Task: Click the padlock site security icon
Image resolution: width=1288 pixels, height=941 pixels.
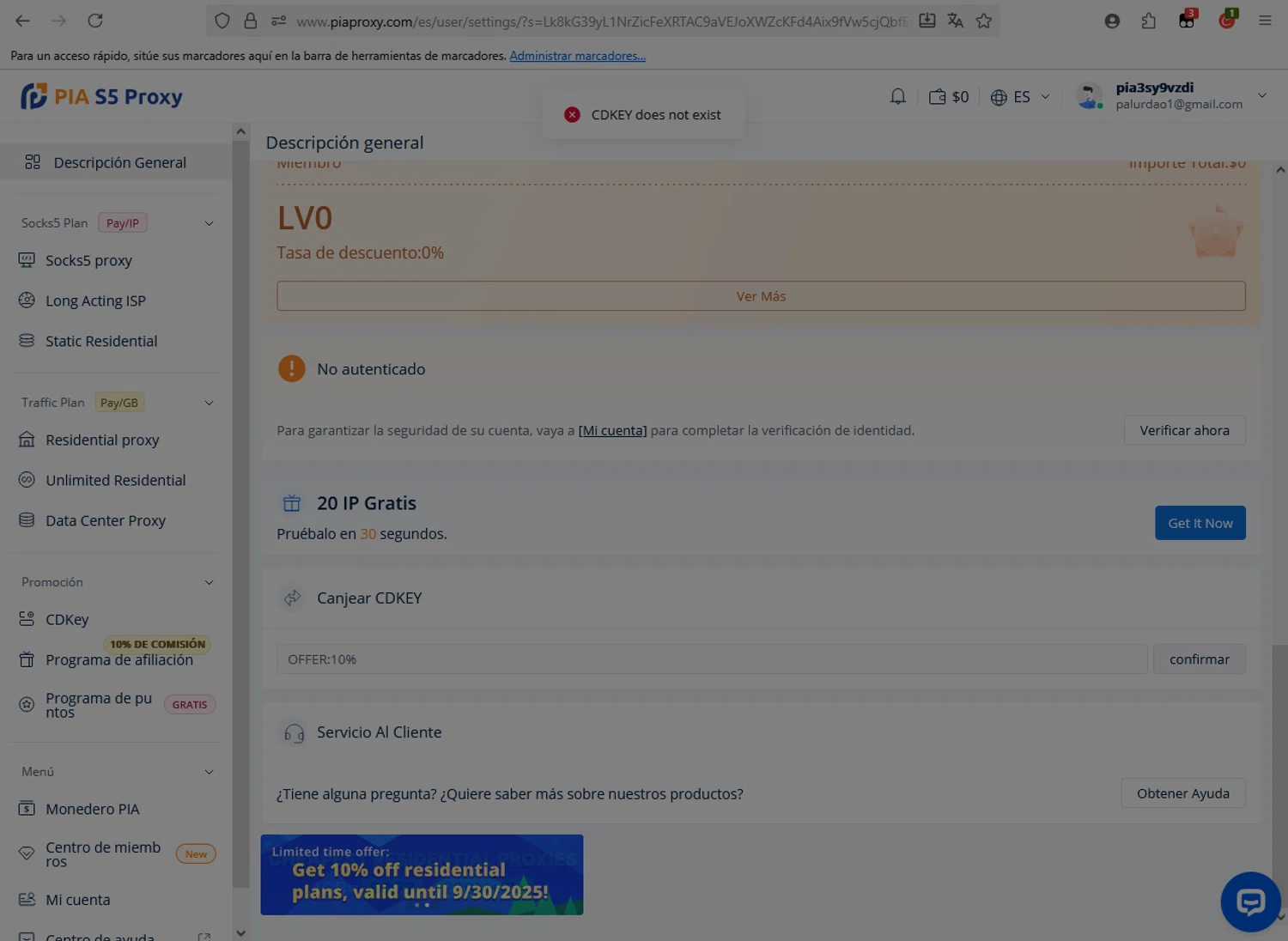Action: click(x=250, y=21)
